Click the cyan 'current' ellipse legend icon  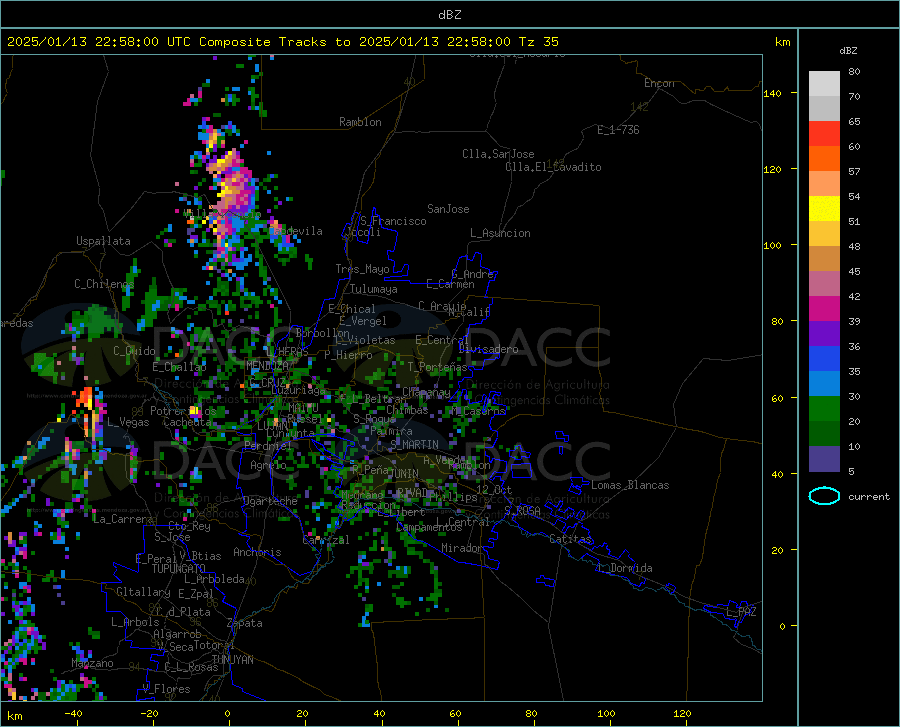[824, 496]
